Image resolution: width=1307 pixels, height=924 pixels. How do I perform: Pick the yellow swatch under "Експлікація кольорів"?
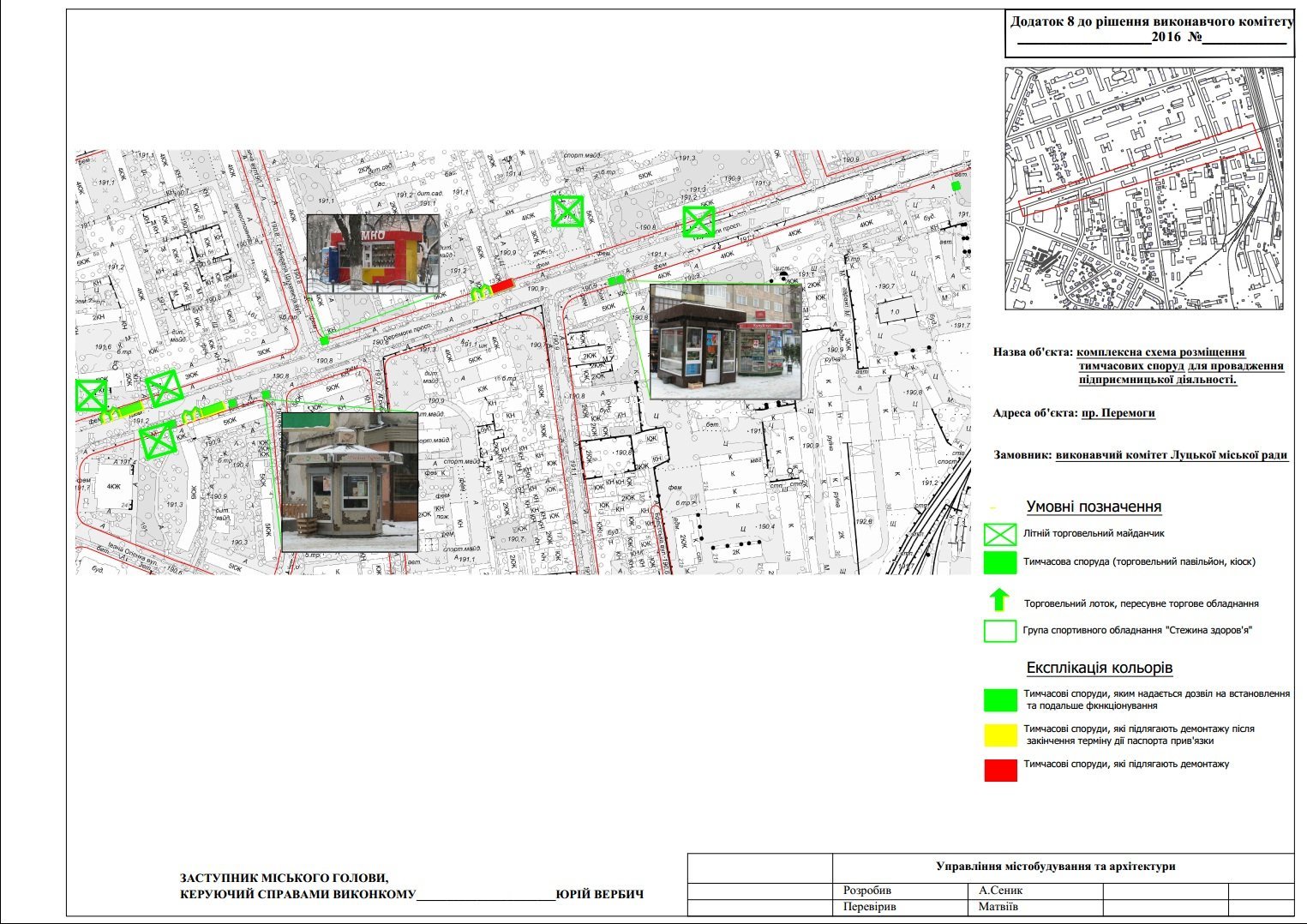[999, 735]
